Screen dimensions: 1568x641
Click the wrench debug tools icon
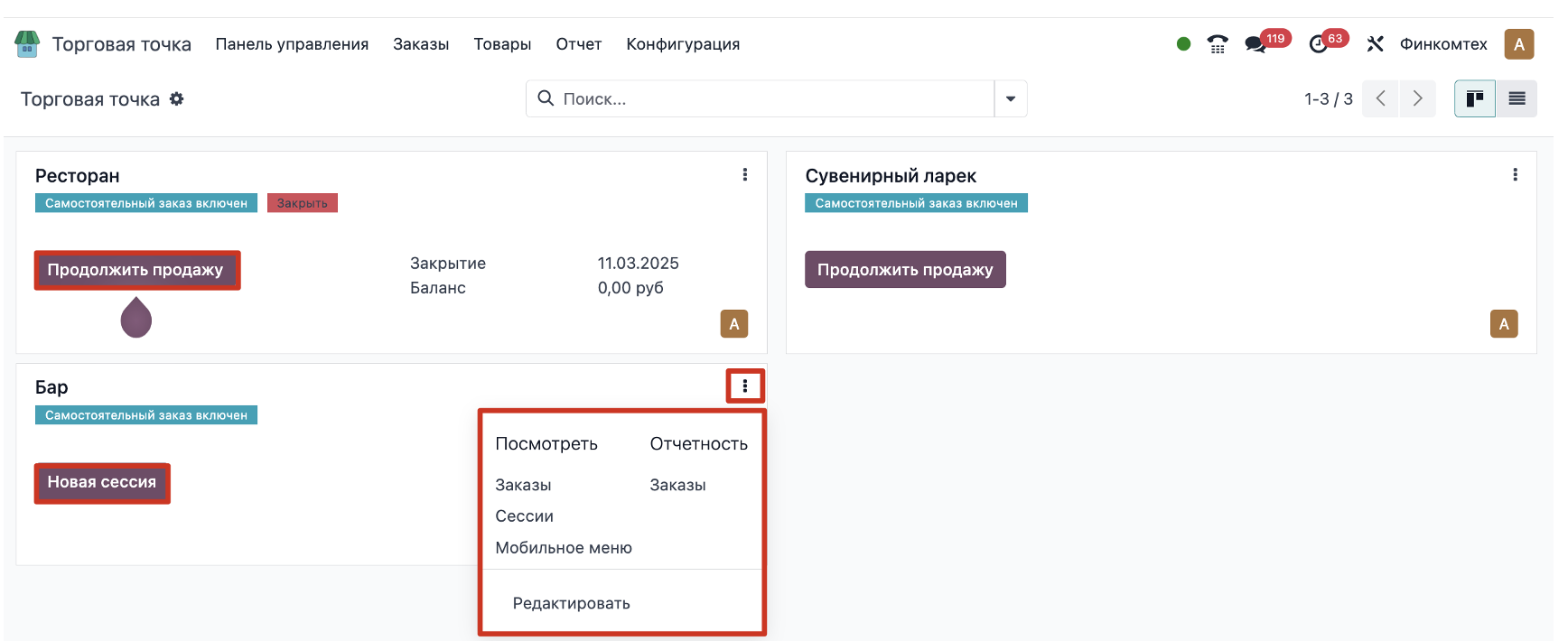tap(1375, 44)
